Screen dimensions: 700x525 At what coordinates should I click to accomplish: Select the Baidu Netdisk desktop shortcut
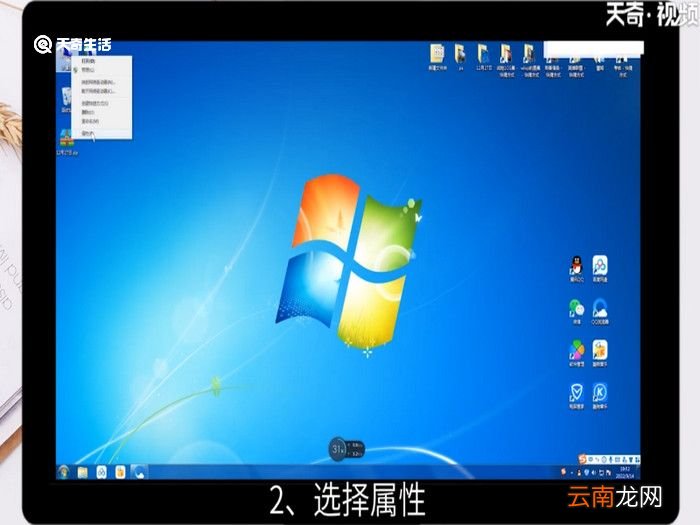600,269
